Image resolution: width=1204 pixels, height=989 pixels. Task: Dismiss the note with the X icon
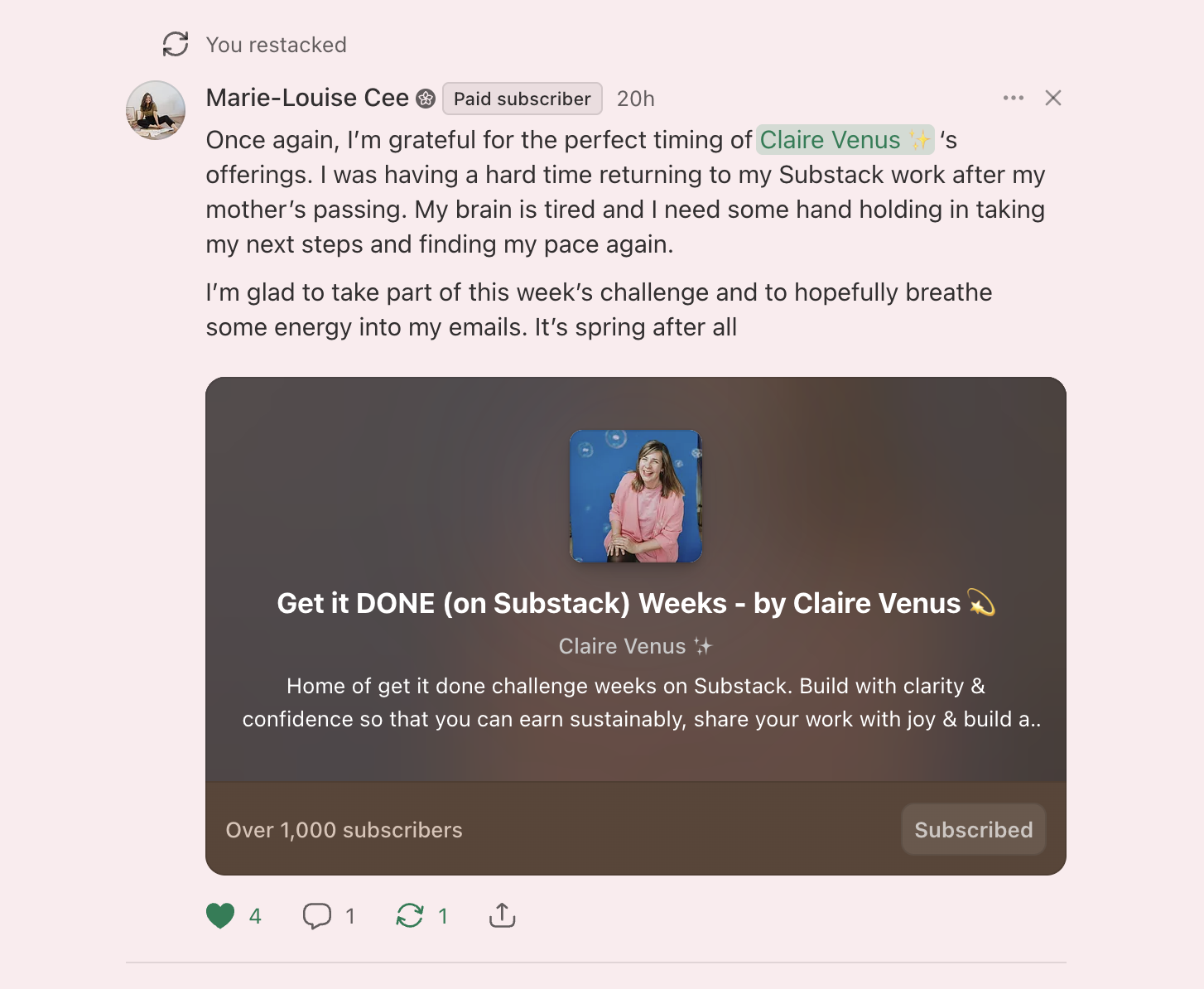tap(1053, 98)
